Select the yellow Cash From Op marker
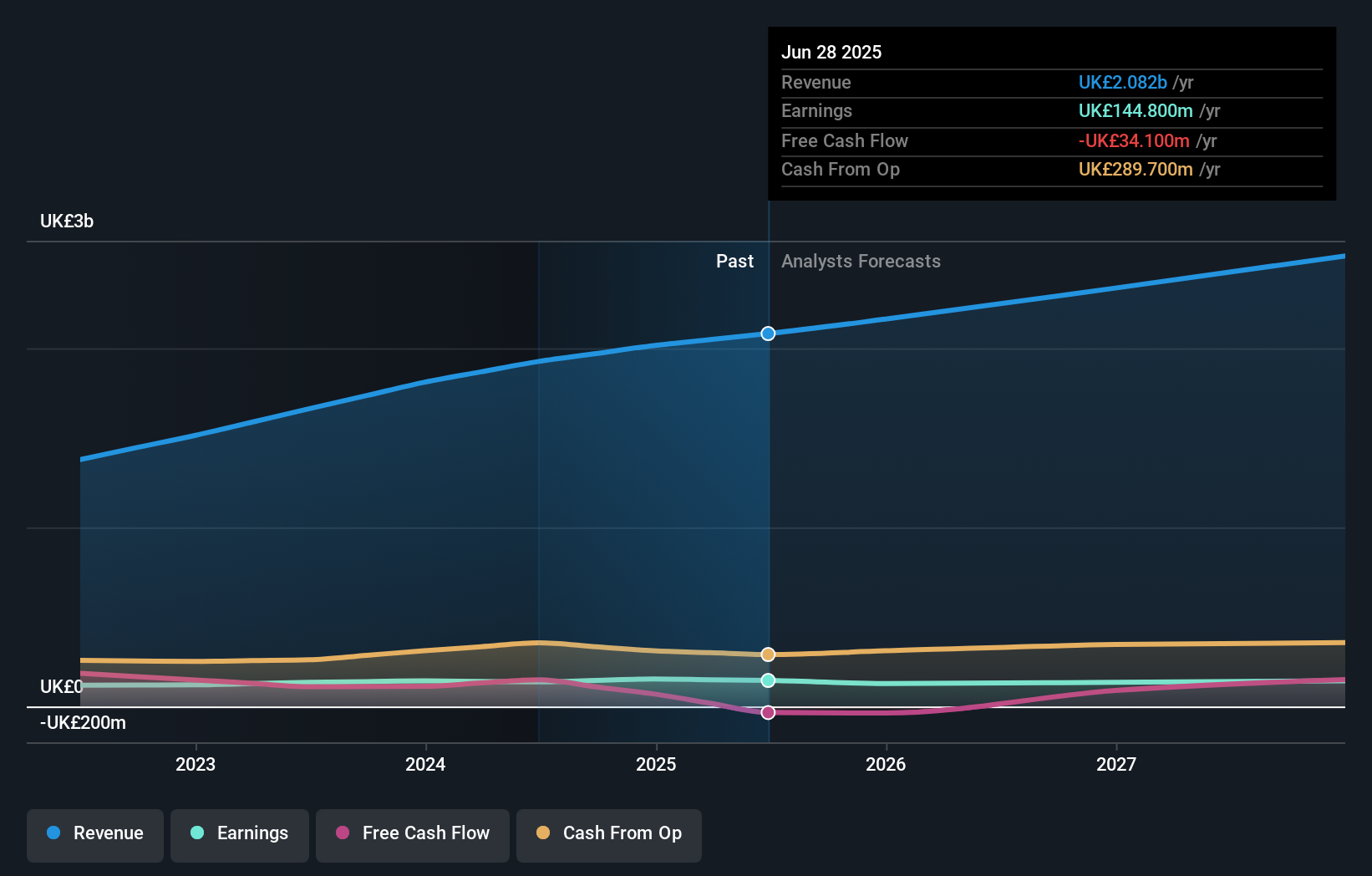This screenshot has height=876, width=1372. tap(767, 654)
